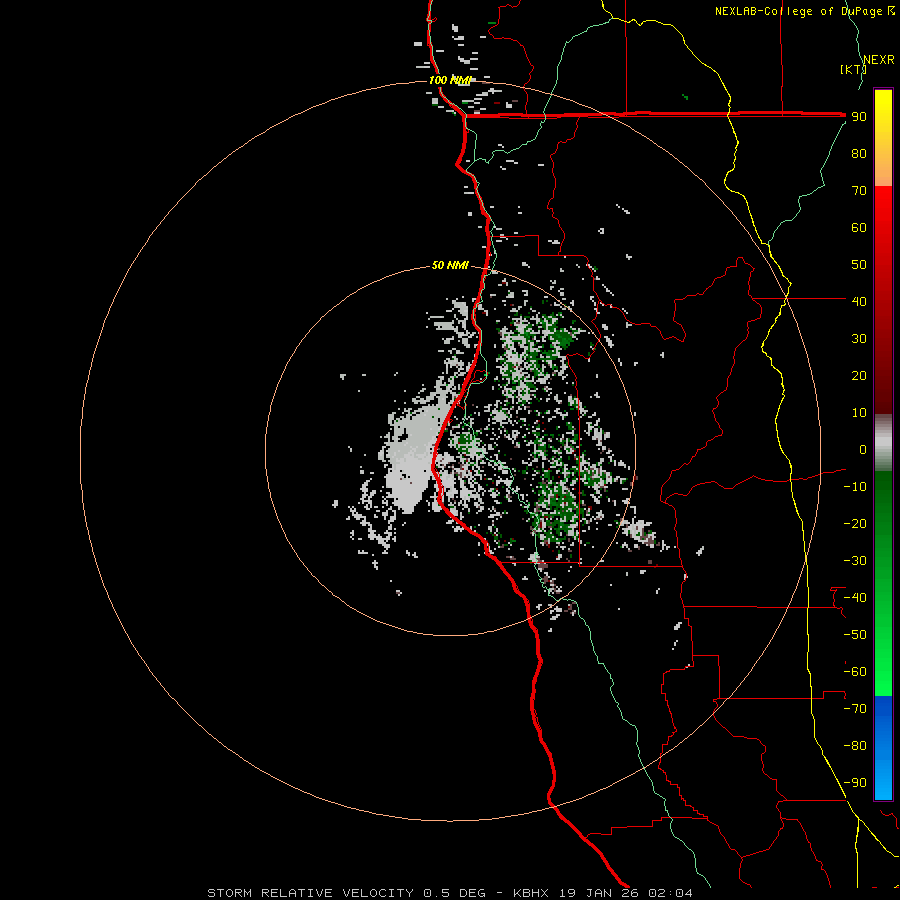900x900 pixels.
Task: Click the blue segment of the color bar
Action: click(883, 747)
